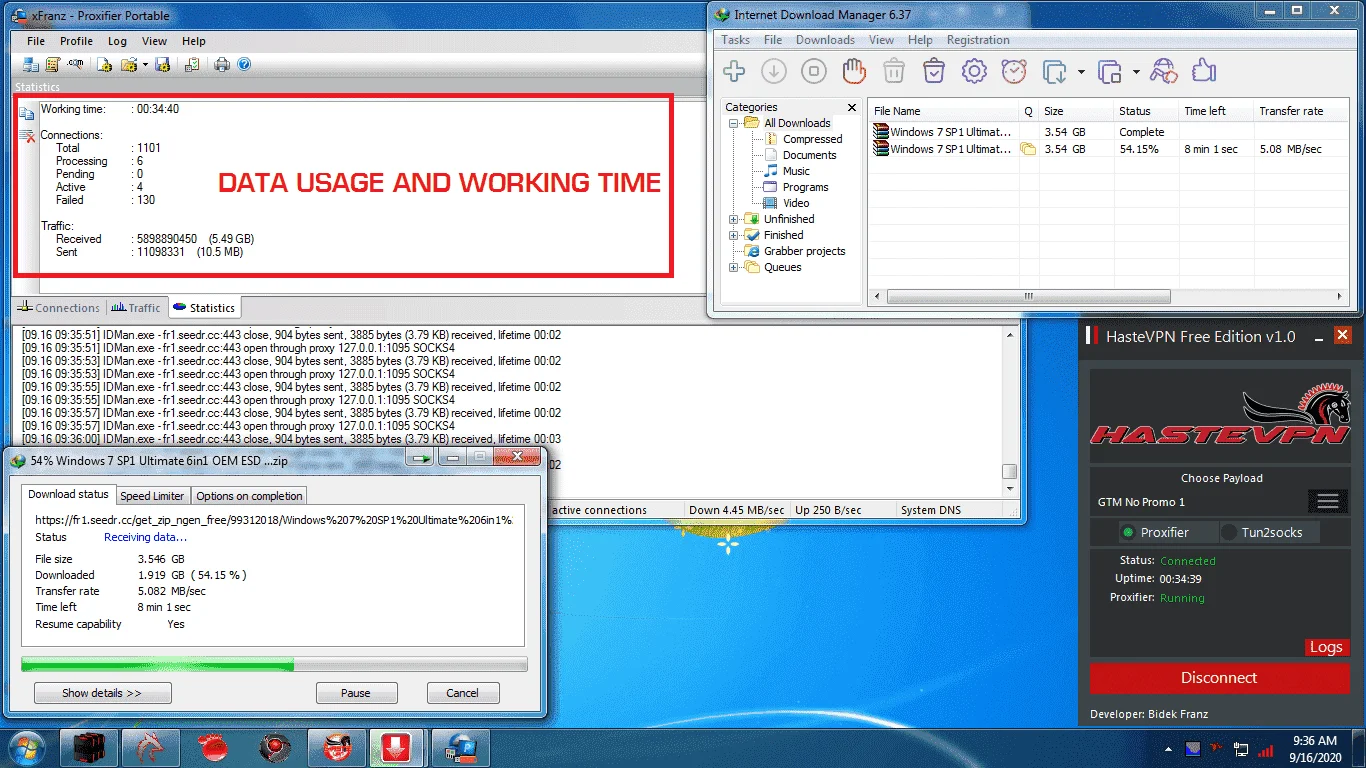Open the File menu in Proxifier

click(36, 41)
